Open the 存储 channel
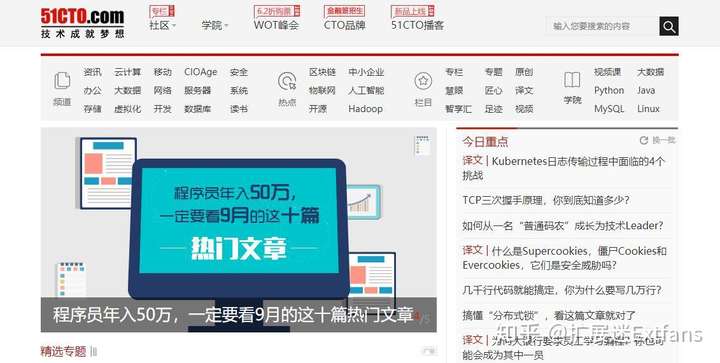The image size is (720, 363). [92, 109]
